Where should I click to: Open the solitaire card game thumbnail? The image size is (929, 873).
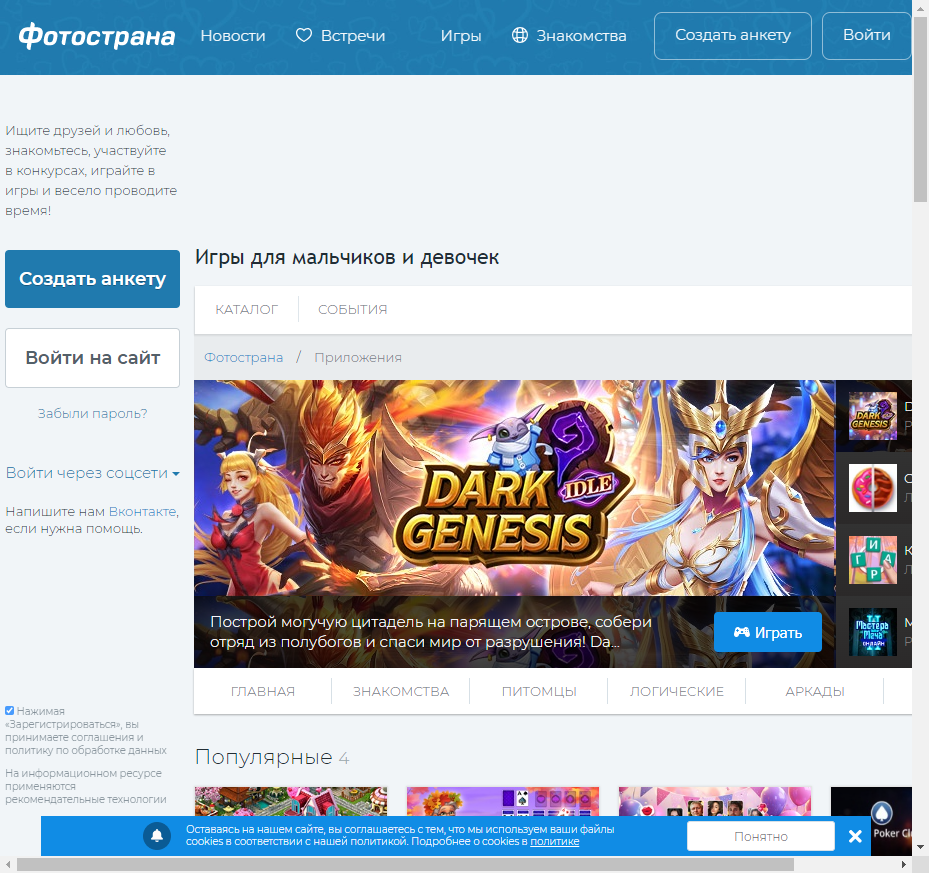point(503,801)
